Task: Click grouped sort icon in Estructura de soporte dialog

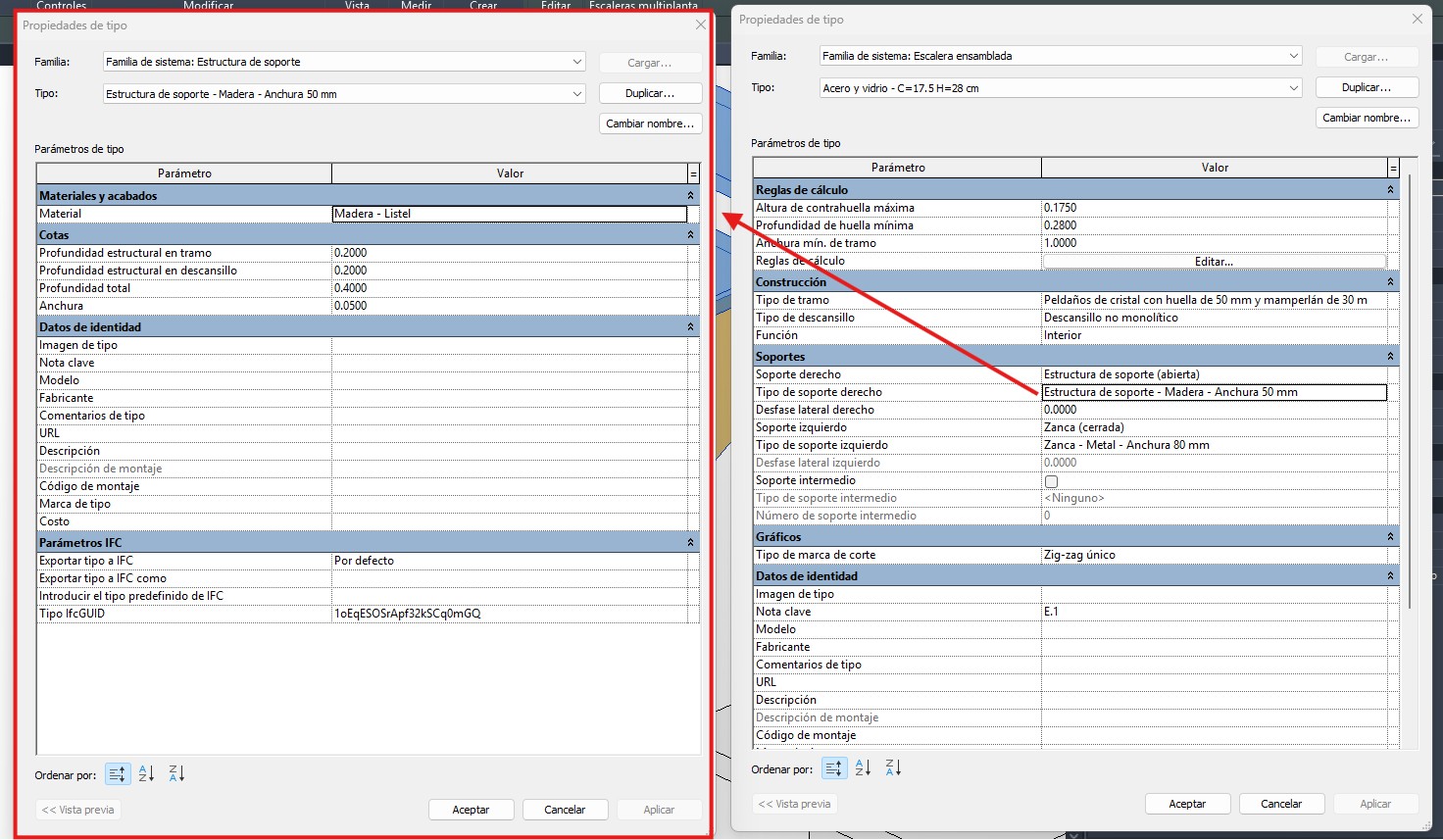Action: click(x=117, y=774)
